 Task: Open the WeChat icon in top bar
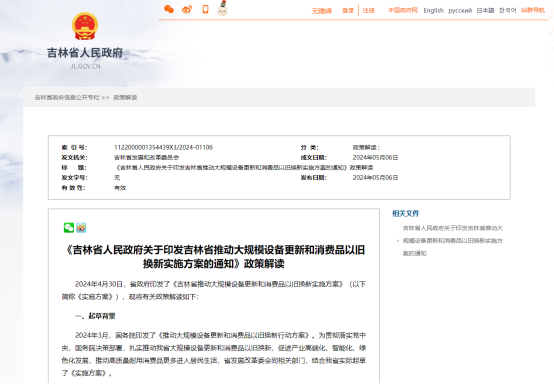(169, 9)
